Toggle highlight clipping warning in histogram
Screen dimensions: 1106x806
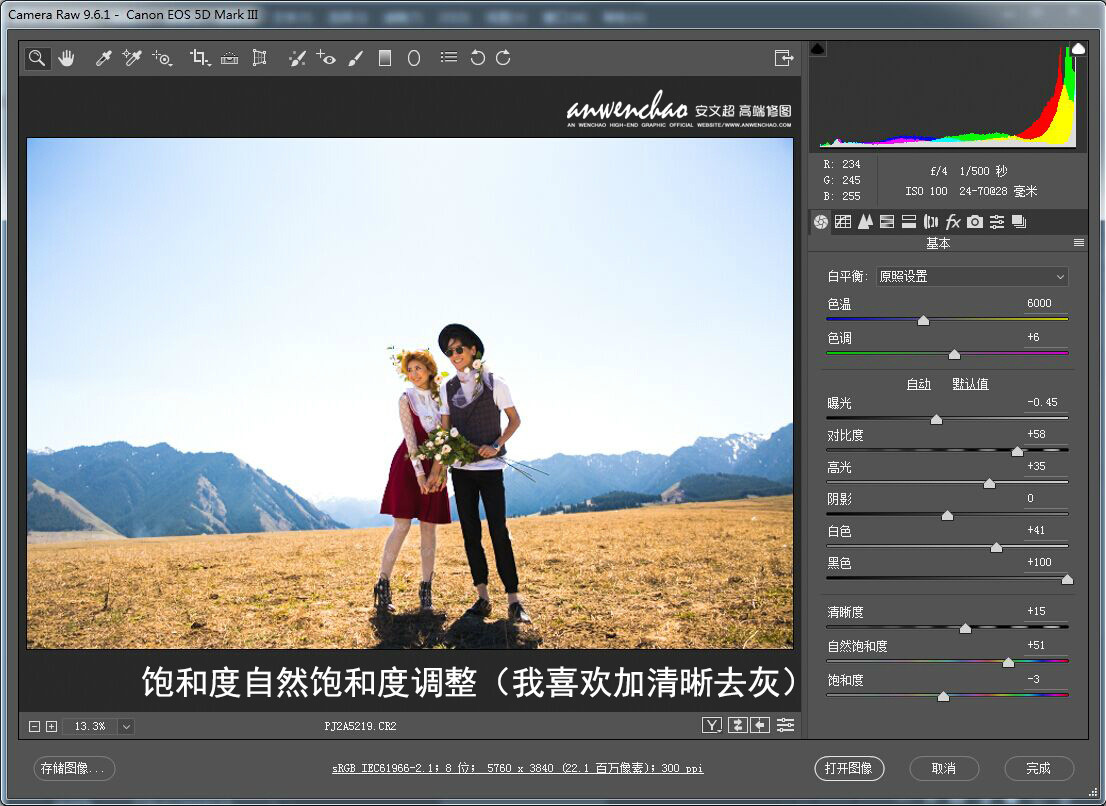pyautogui.click(x=1078, y=49)
